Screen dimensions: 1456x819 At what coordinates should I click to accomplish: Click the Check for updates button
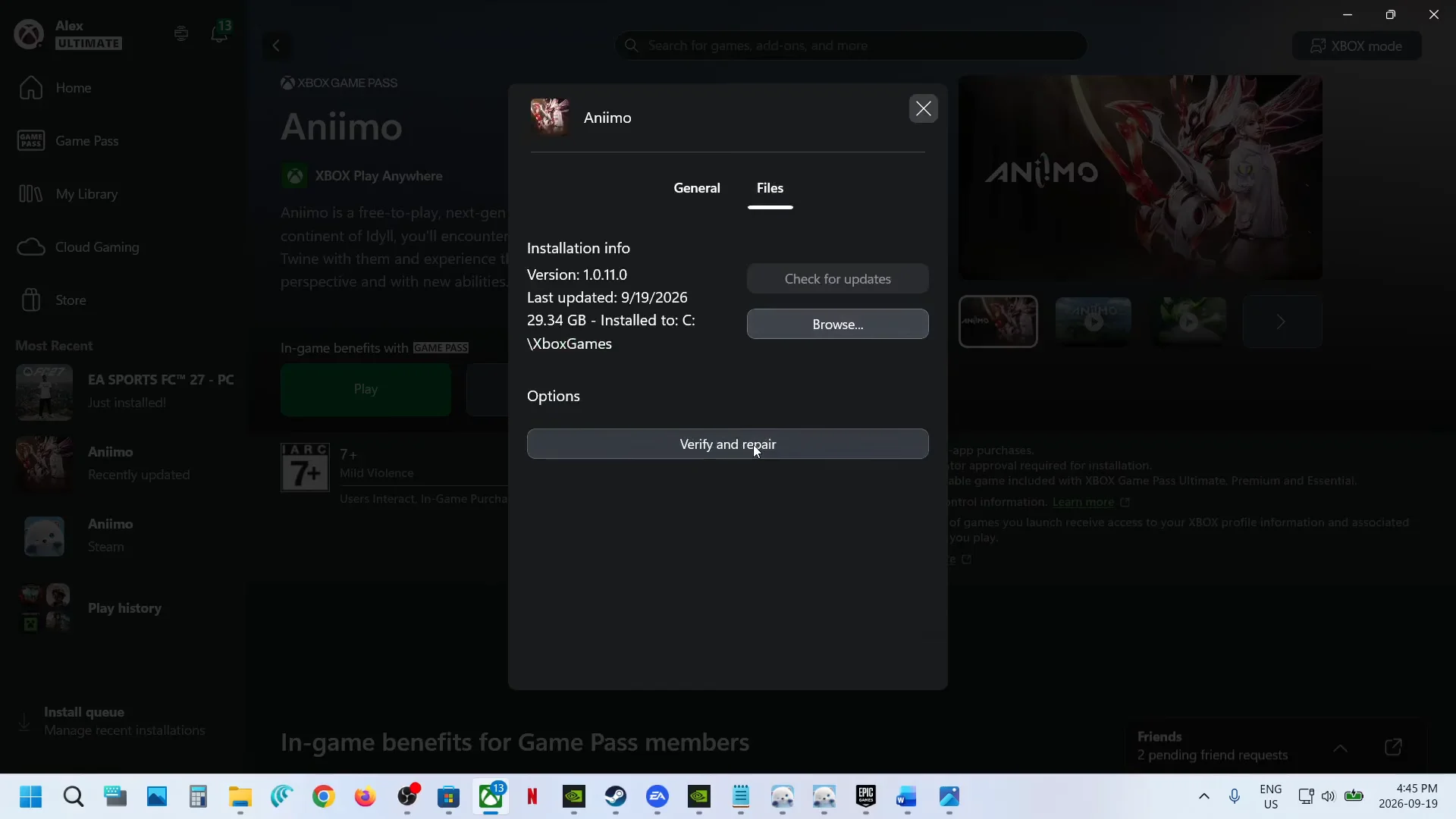pyautogui.click(x=837, y=279)
